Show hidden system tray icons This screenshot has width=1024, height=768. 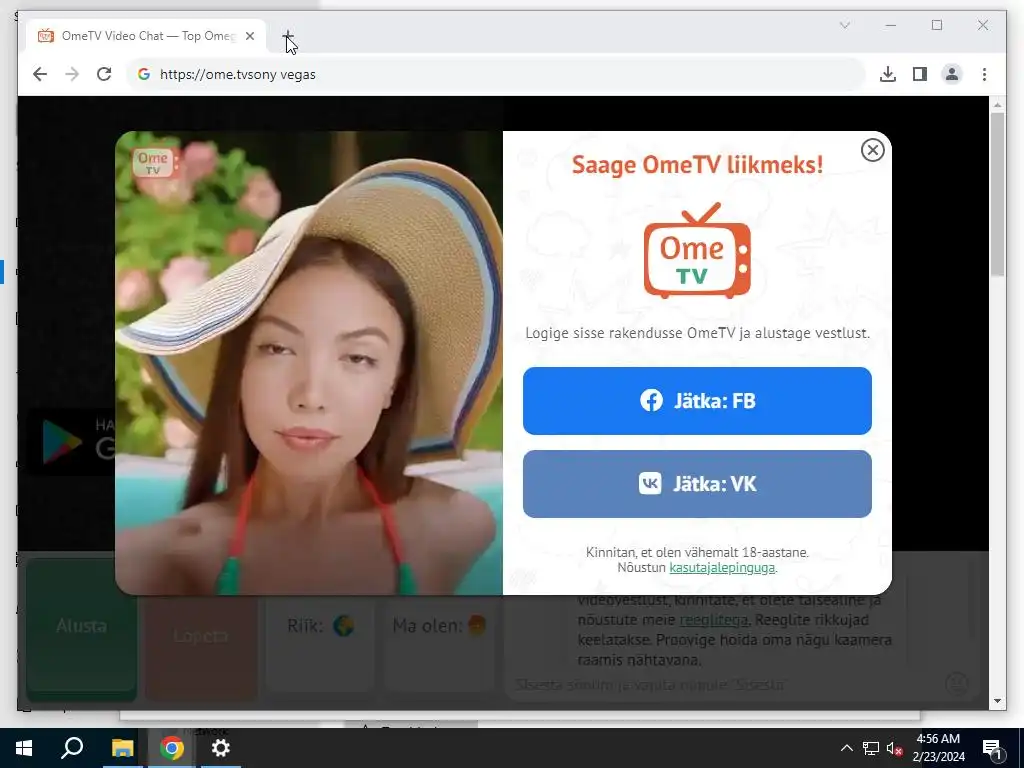tap(846, 748)
